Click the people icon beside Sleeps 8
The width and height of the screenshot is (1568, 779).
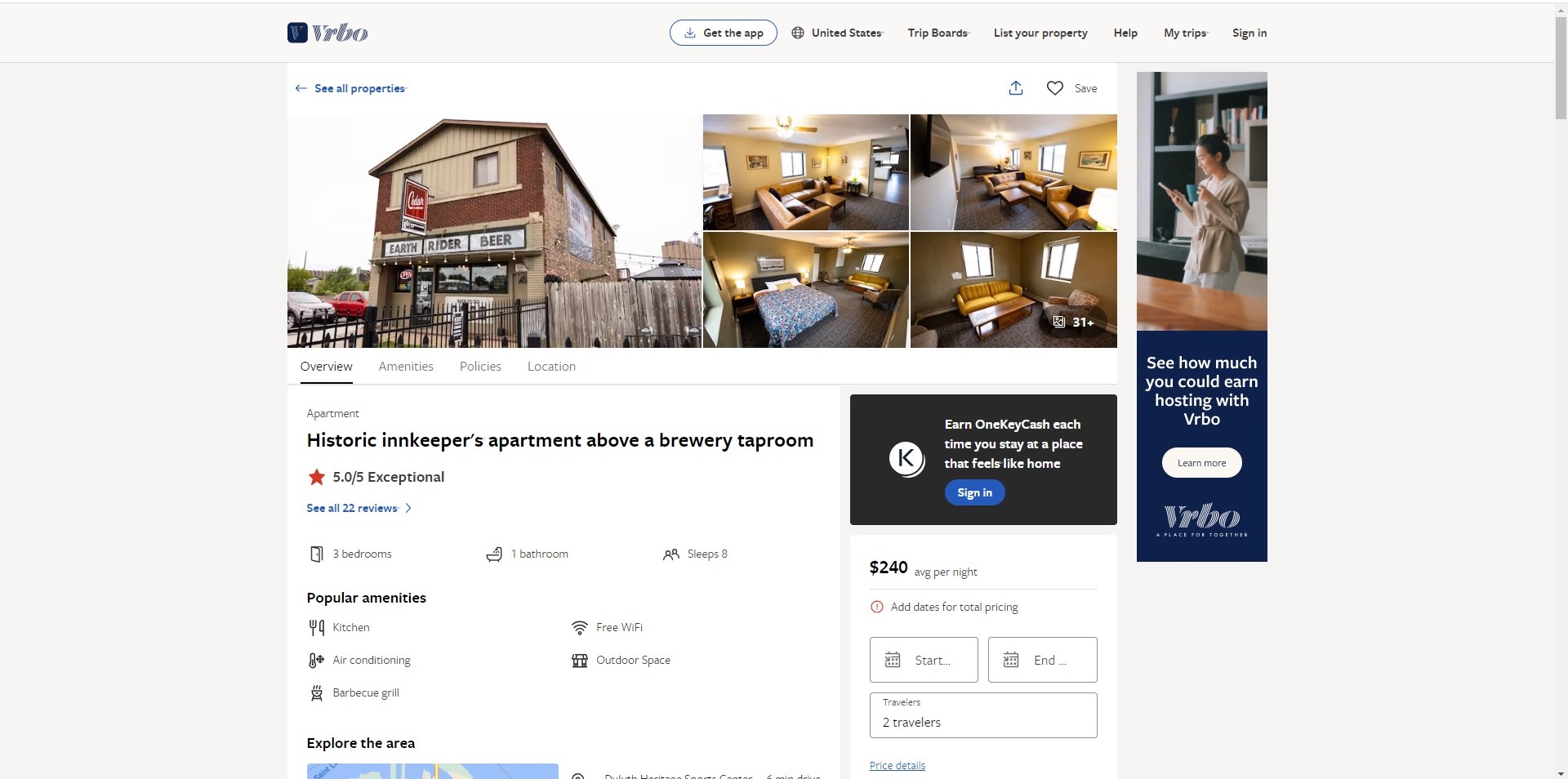tap(671, 554)
